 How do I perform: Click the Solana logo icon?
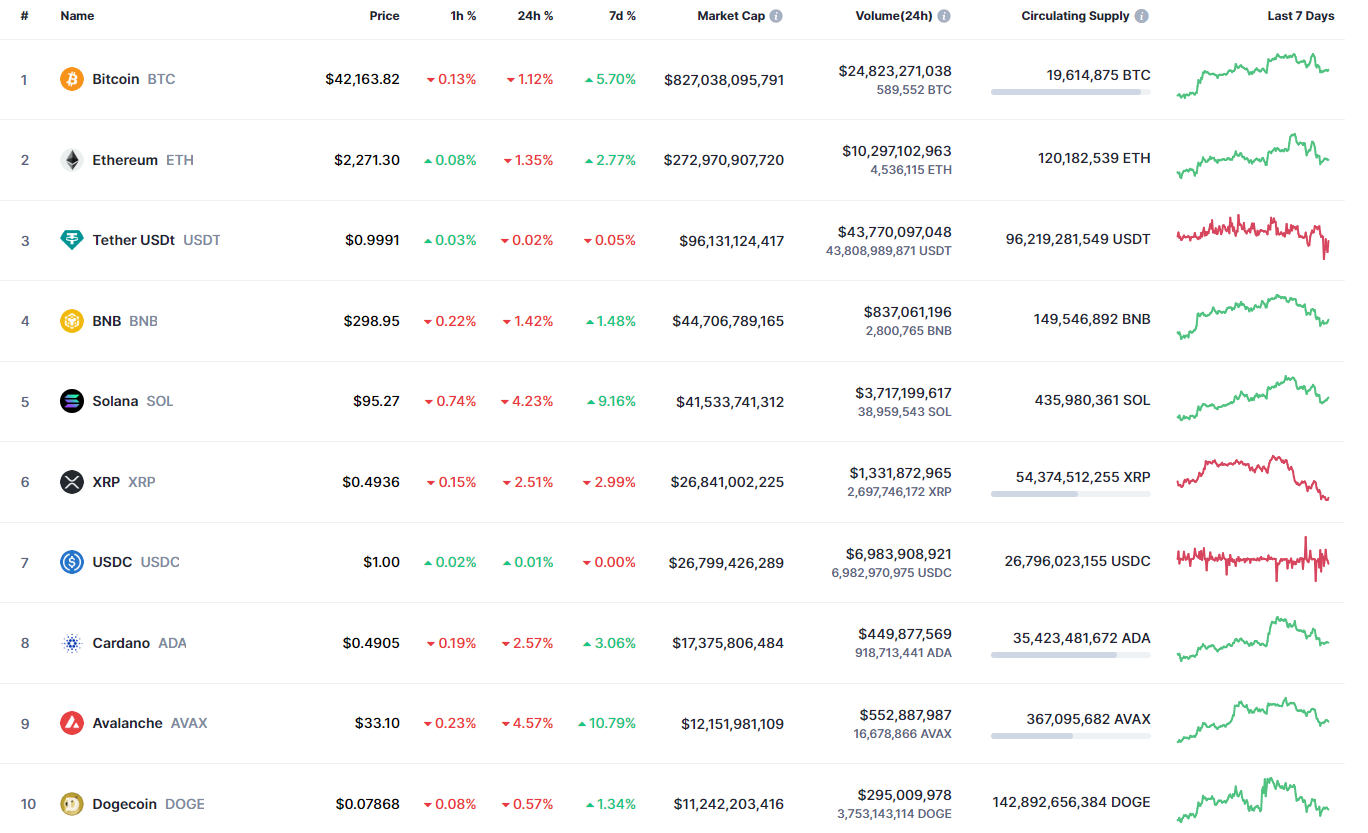pyautogui.click(x=72, y=401)
